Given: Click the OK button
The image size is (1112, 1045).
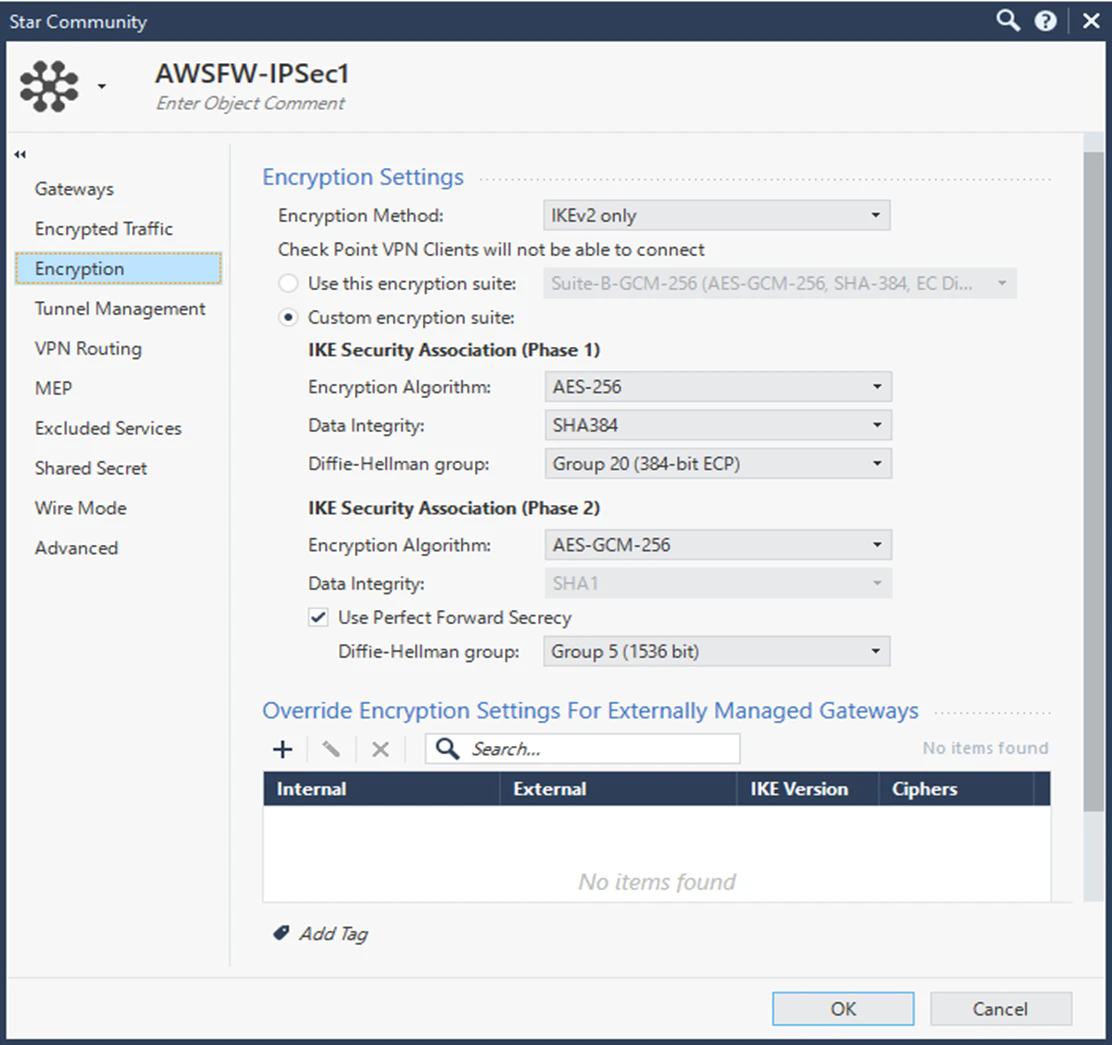Looking at the screenshot, I should point(843,1009).
